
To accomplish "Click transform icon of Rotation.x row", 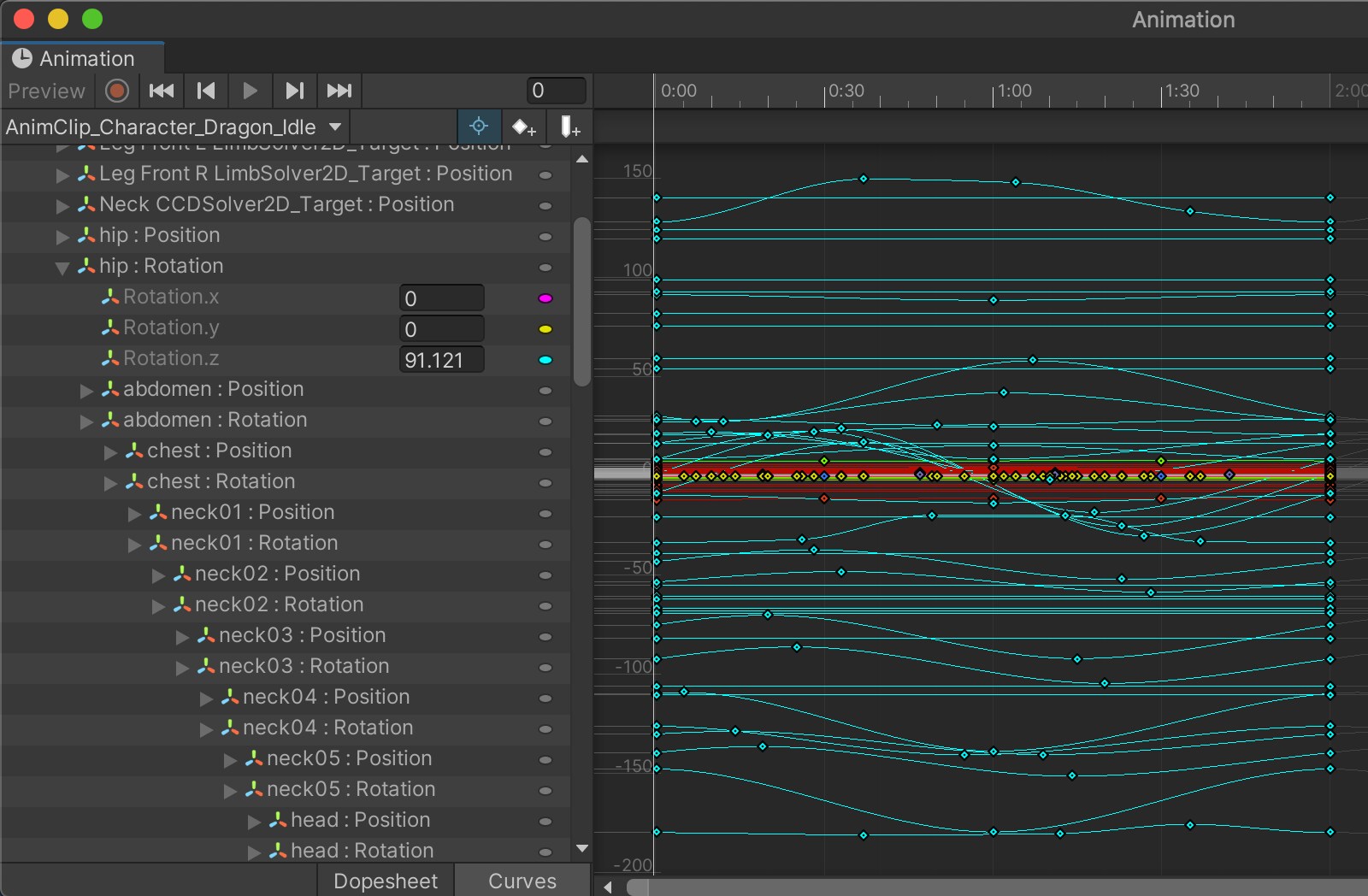I will click(x=110, y=297).
